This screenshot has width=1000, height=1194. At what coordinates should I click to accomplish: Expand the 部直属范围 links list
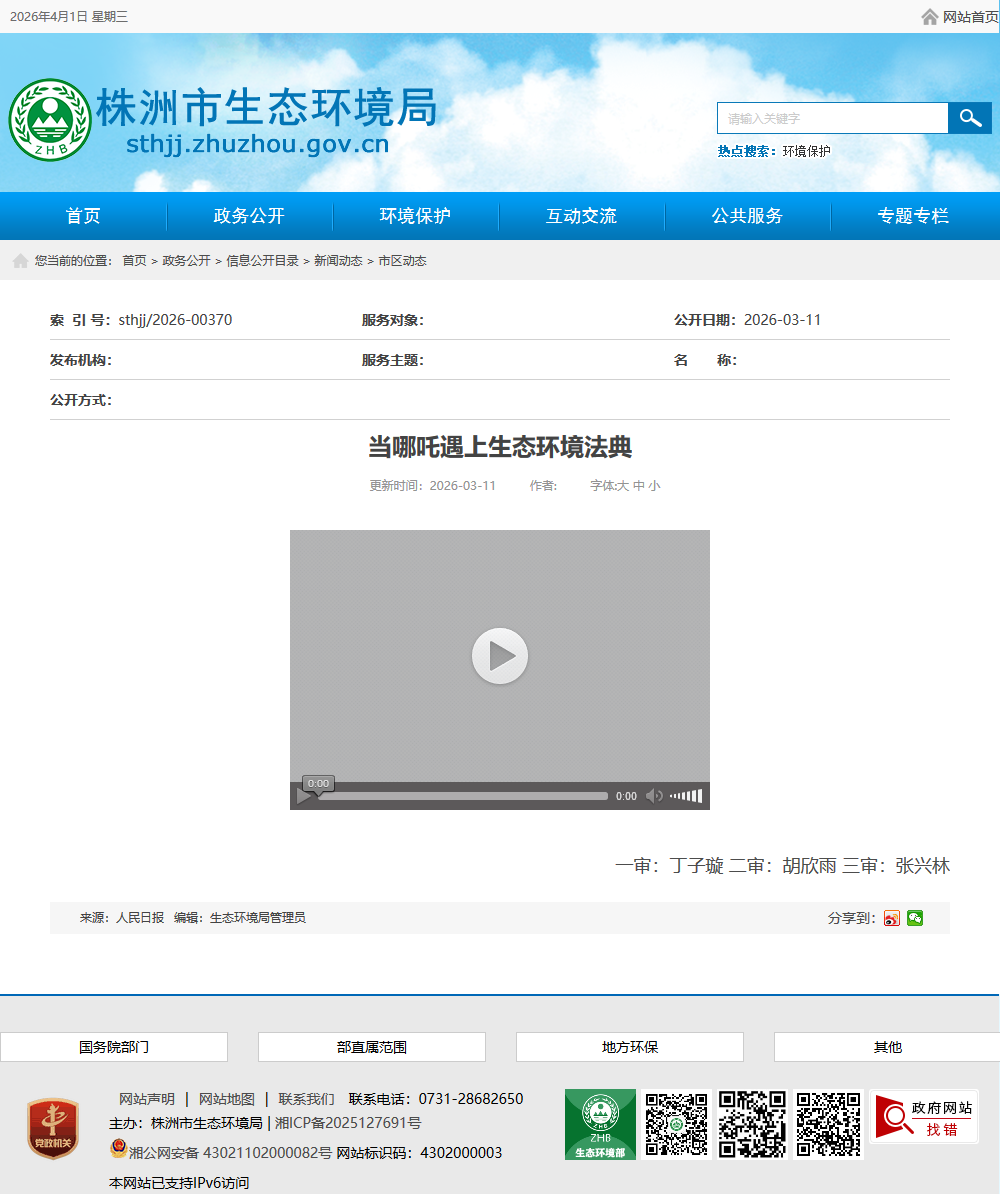[372, 1047]
